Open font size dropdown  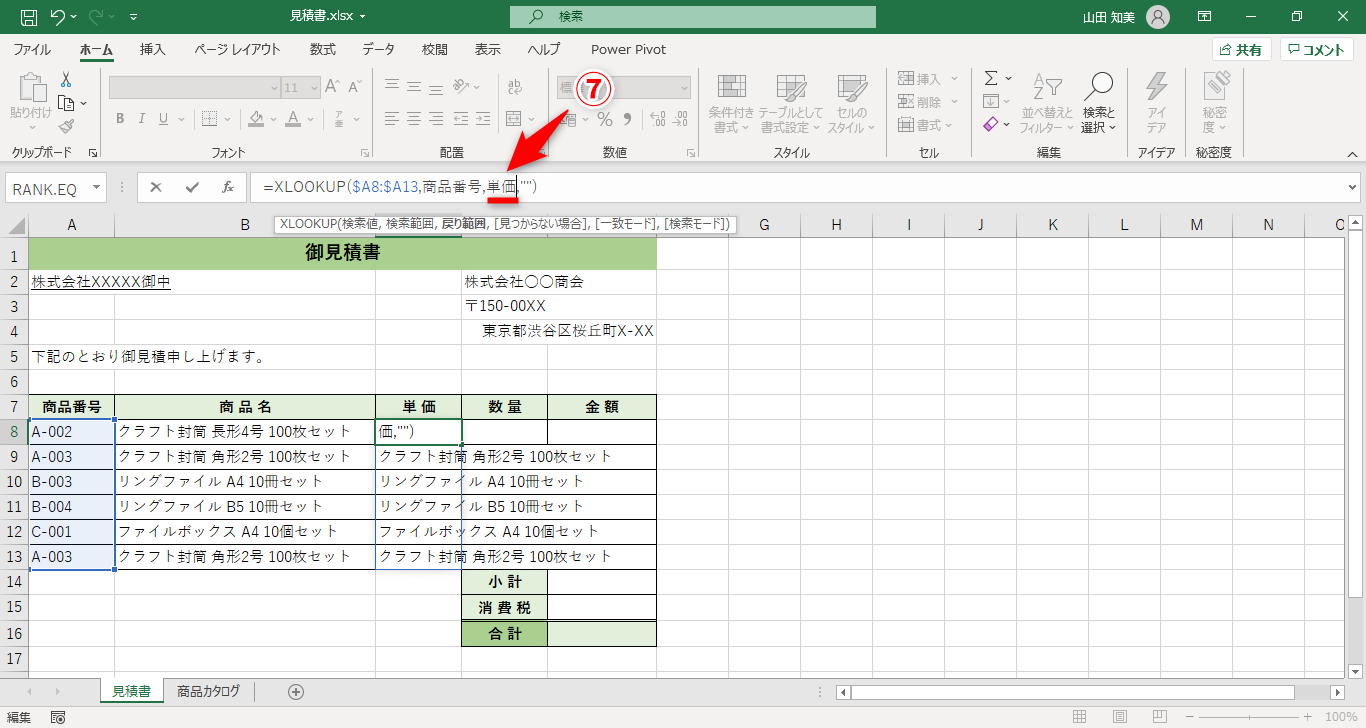click(314, 87)
